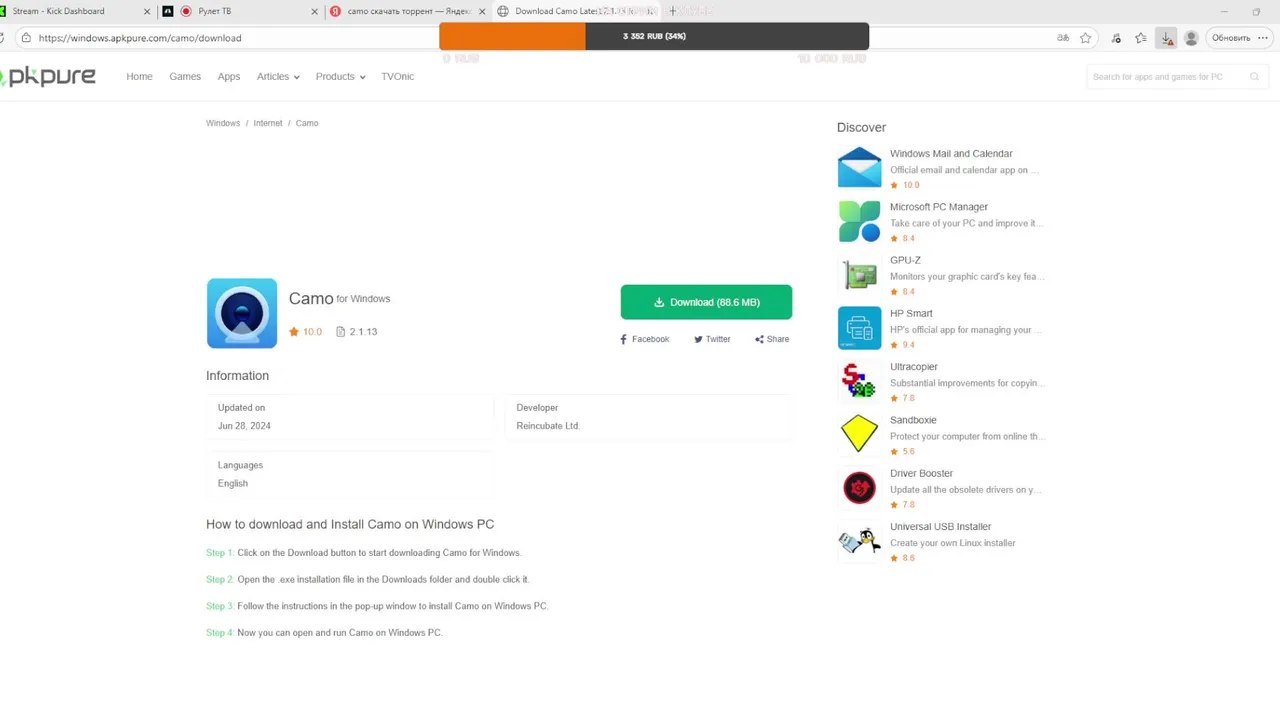Click the Reincubate Ltd. developer name
Image resolution: width=1280 pixels, height=720 pixels.
point(548,426)
